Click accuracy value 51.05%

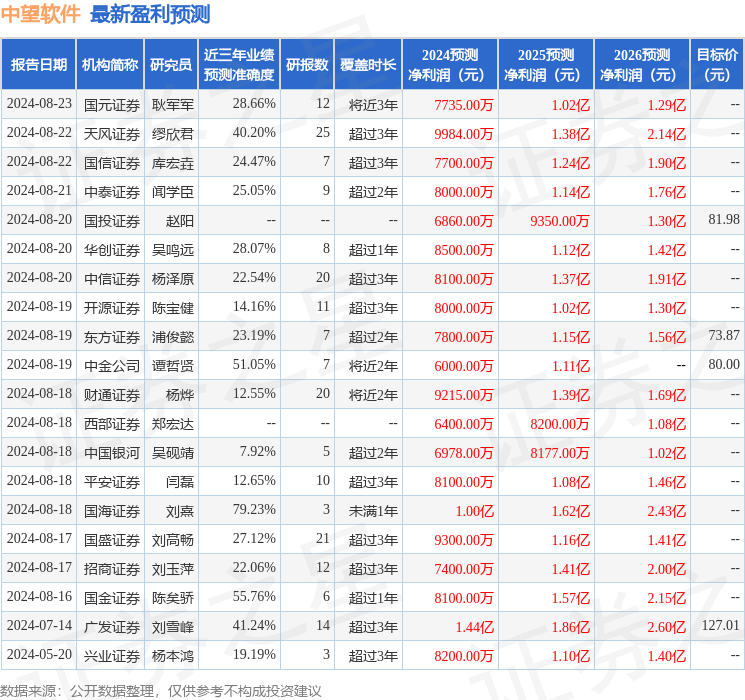point(254,364)
